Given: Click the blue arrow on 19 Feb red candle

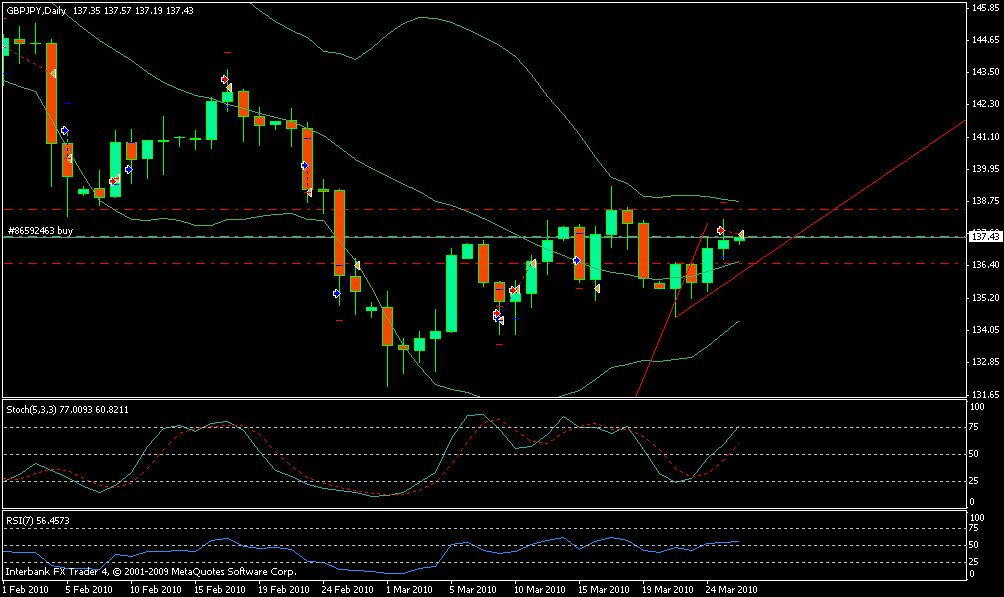Looking at the screenshot, I should pos(304,165).
